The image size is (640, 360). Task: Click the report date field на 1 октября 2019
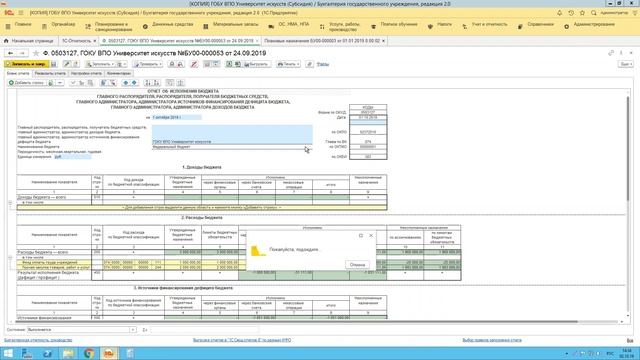point(176,118)
